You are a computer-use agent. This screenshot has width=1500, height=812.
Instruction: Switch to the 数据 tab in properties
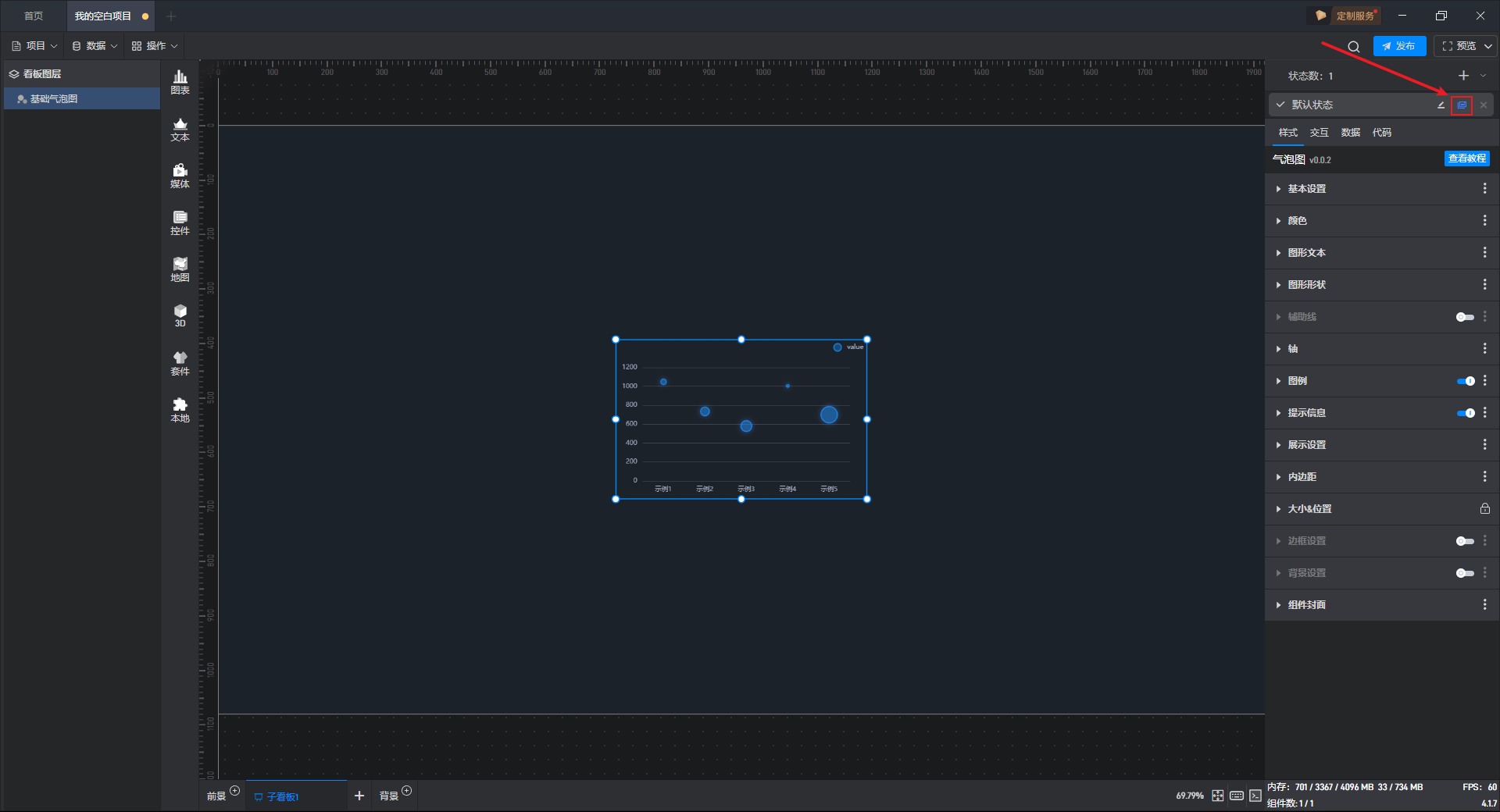point(1350,133)
